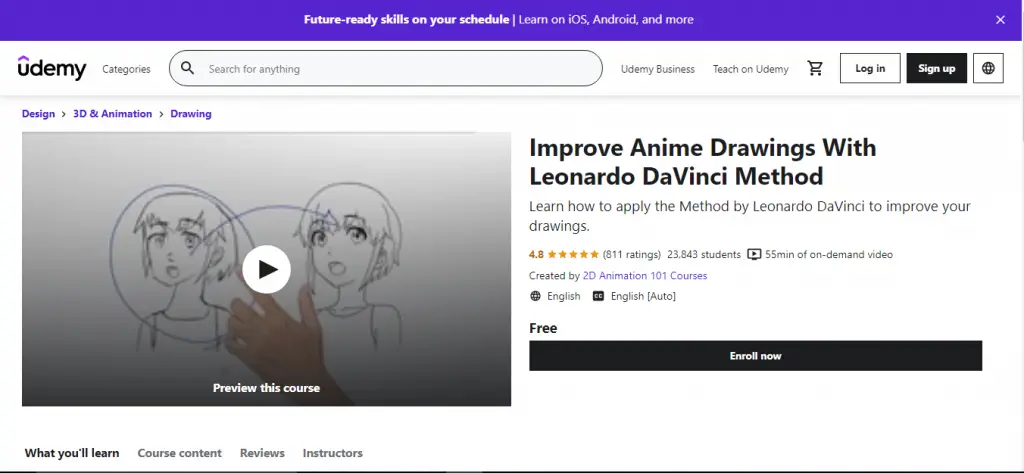
Task: Switch to the Course content tab
Action: point(179,453)
